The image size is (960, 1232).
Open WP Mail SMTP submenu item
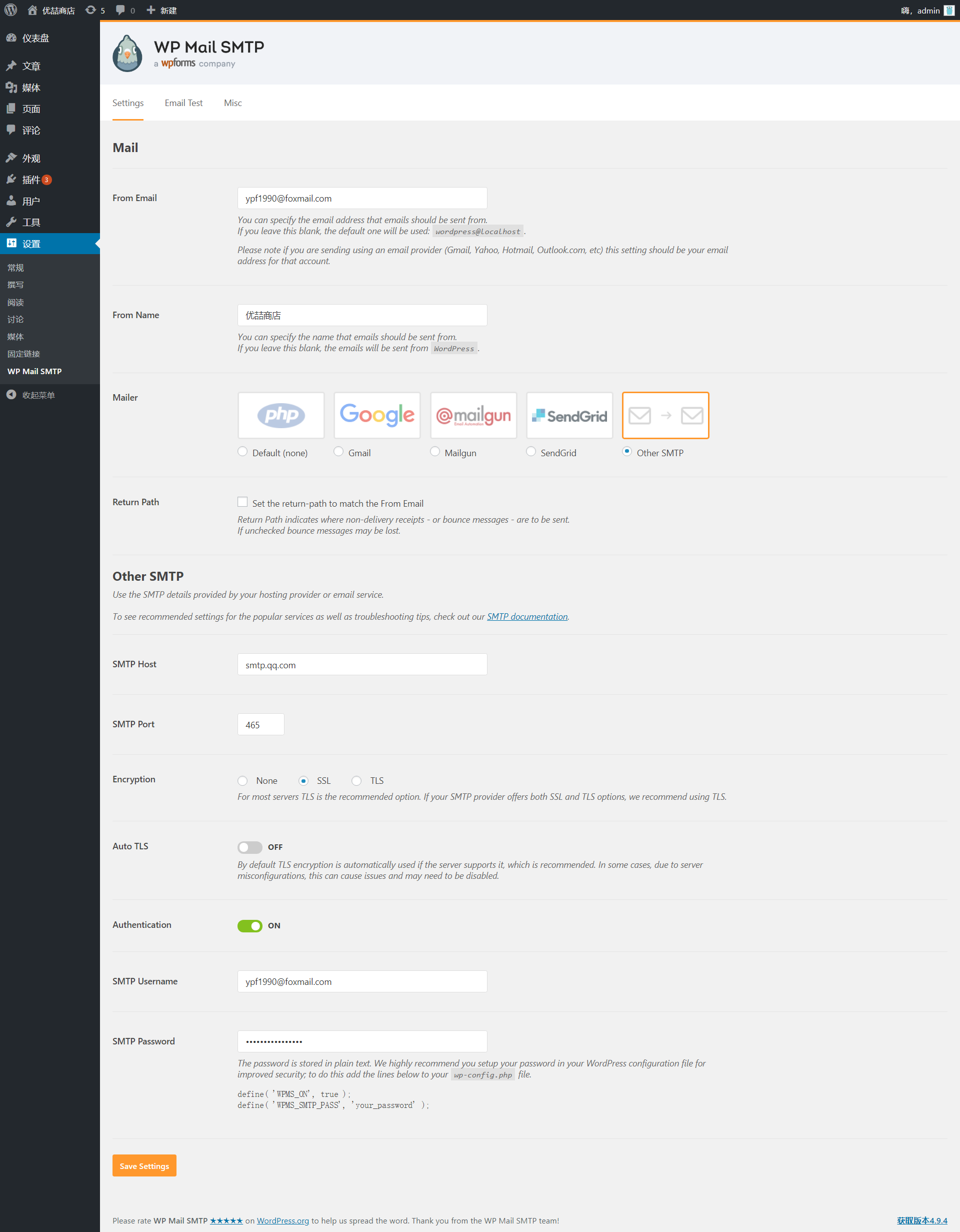[x=35, y=371]
